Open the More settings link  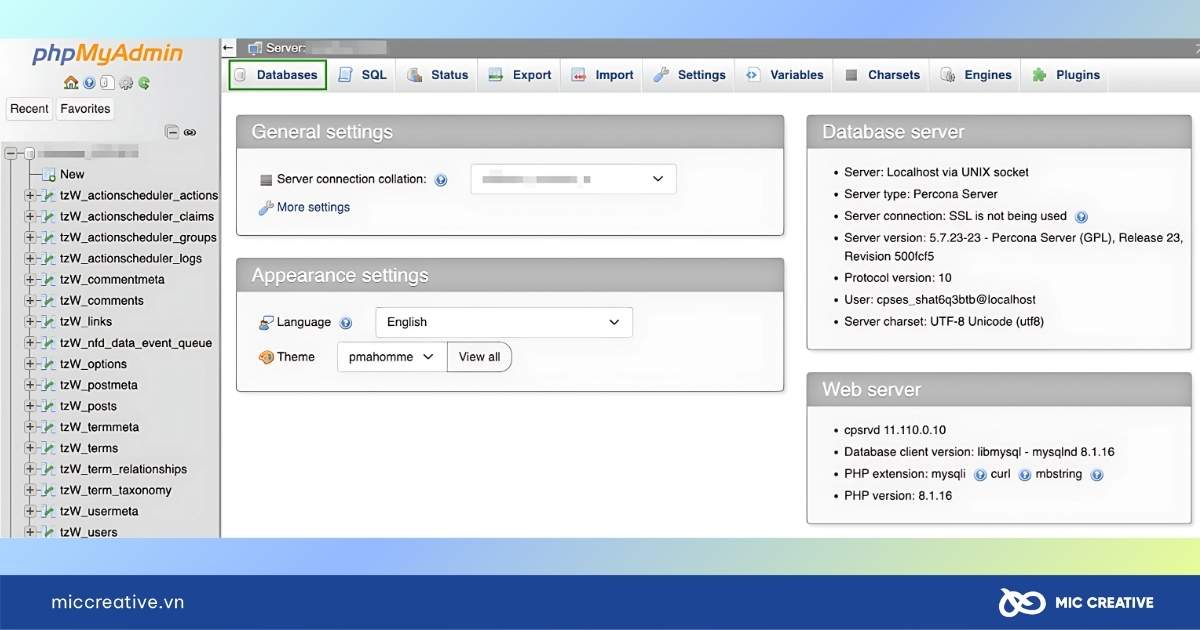(314, 207)
